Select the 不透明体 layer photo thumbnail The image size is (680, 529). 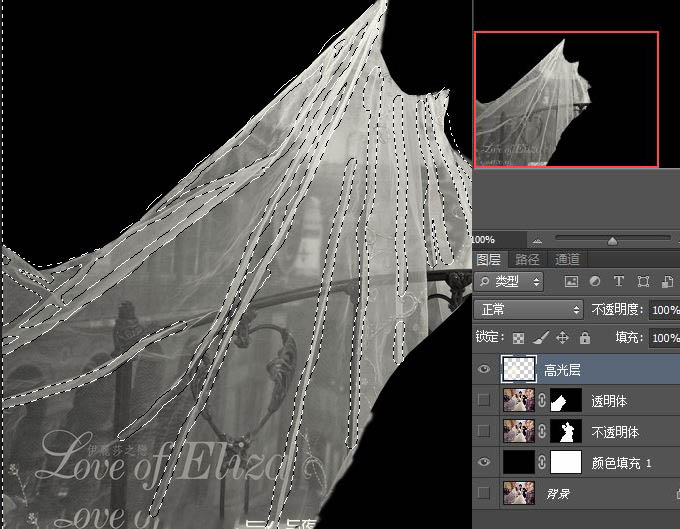[519, 431]
